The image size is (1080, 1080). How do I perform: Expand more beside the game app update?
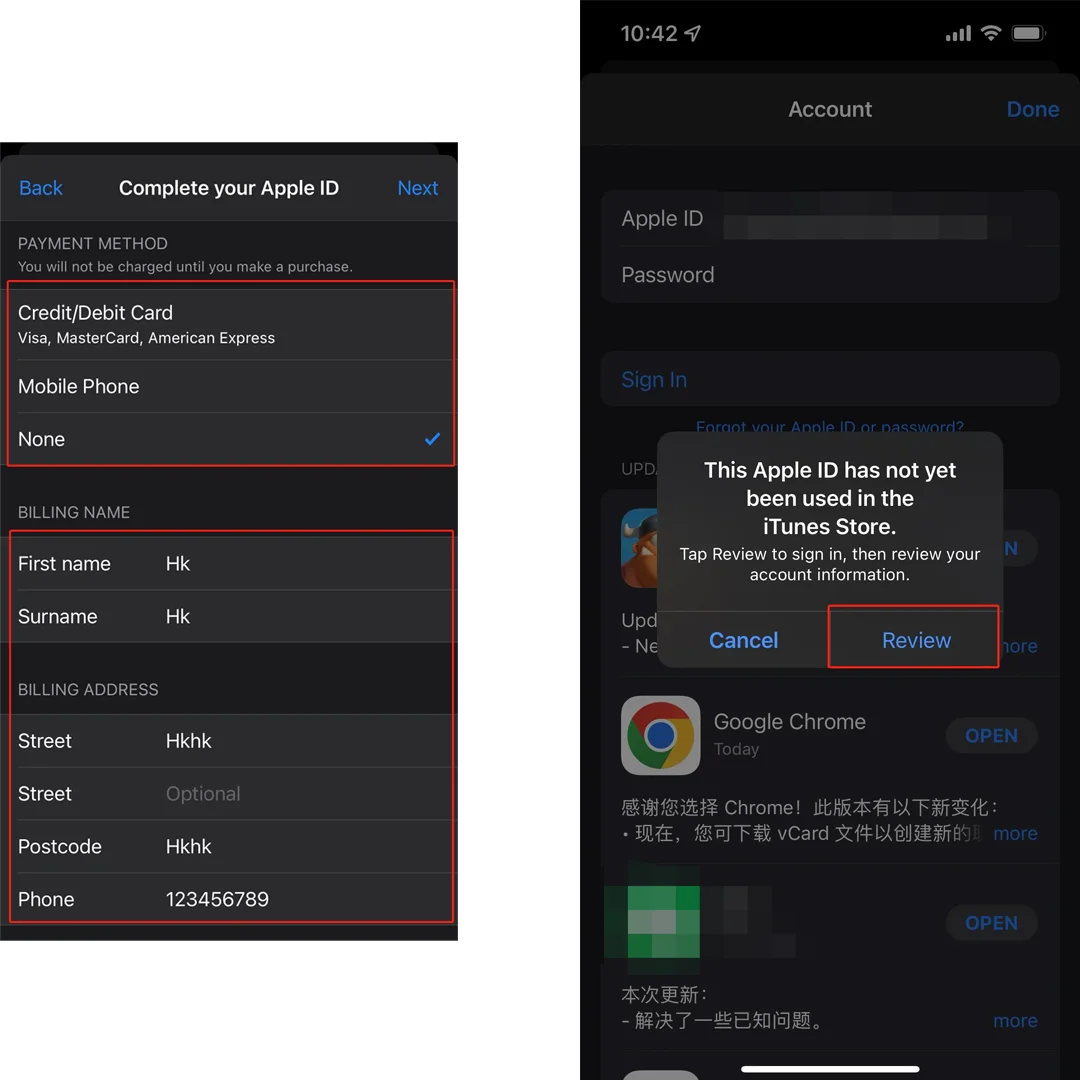(x=1016, y=646)
